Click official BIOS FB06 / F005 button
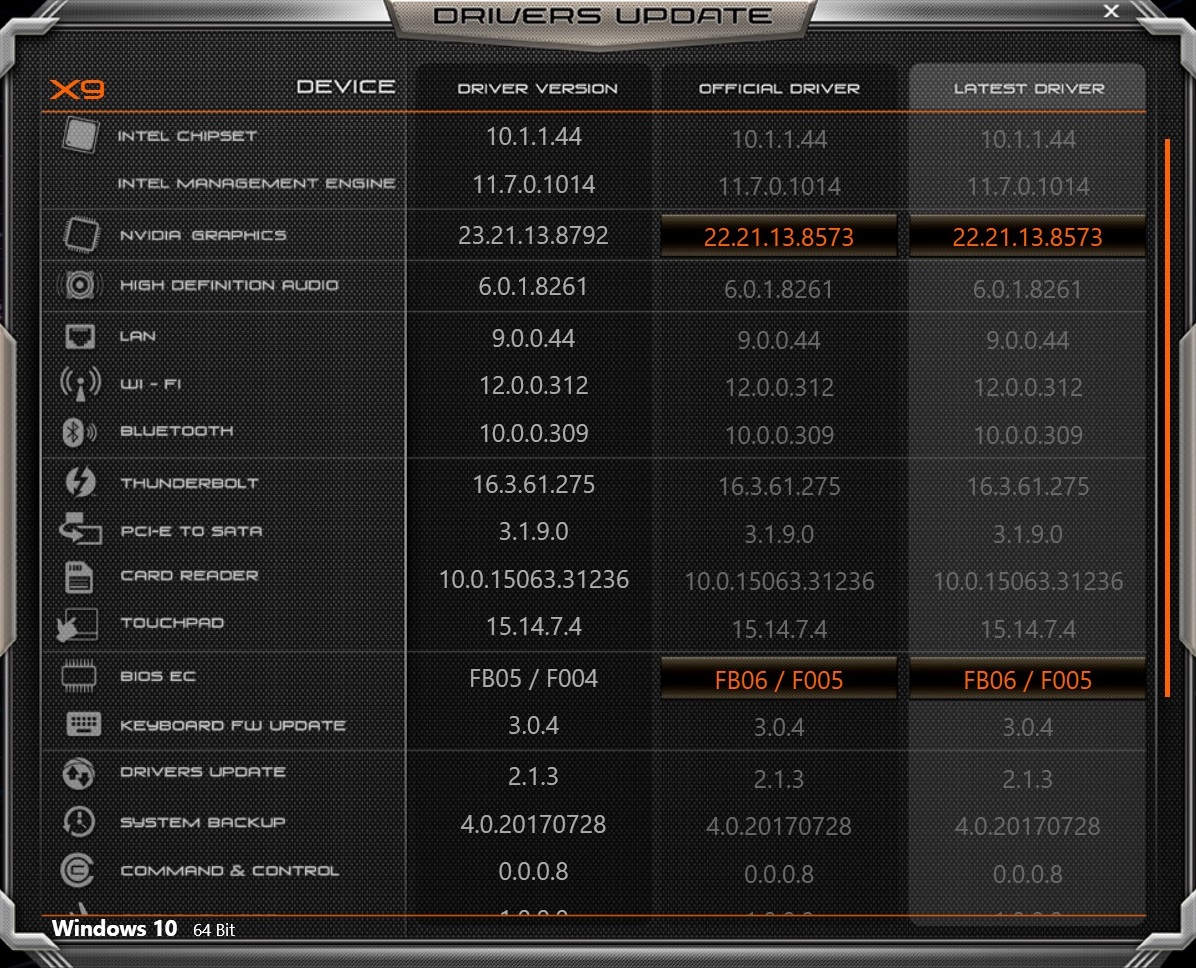Screen dimensions: 1196x968 [779, 680]
